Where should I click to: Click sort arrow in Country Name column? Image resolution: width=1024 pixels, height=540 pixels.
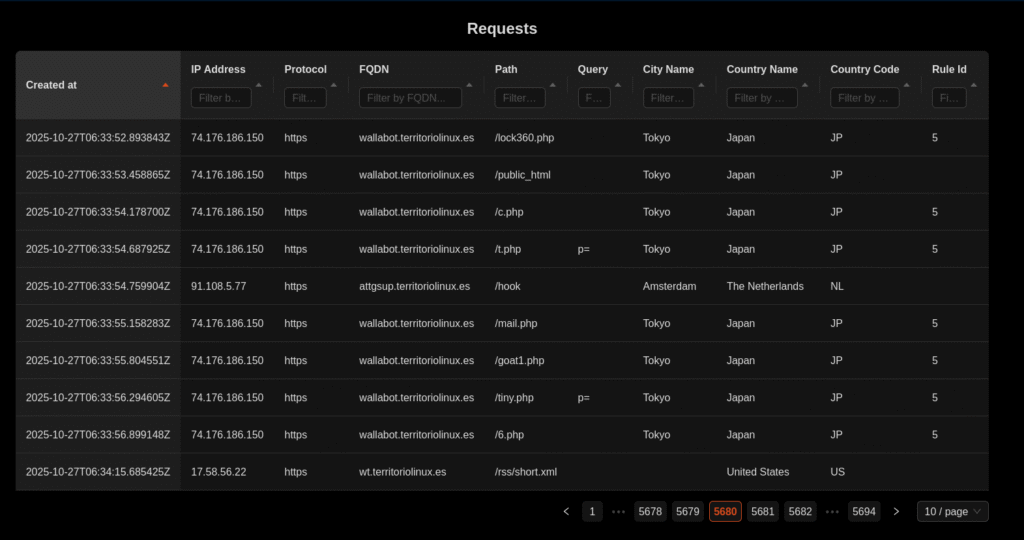(x=807, y=85)
